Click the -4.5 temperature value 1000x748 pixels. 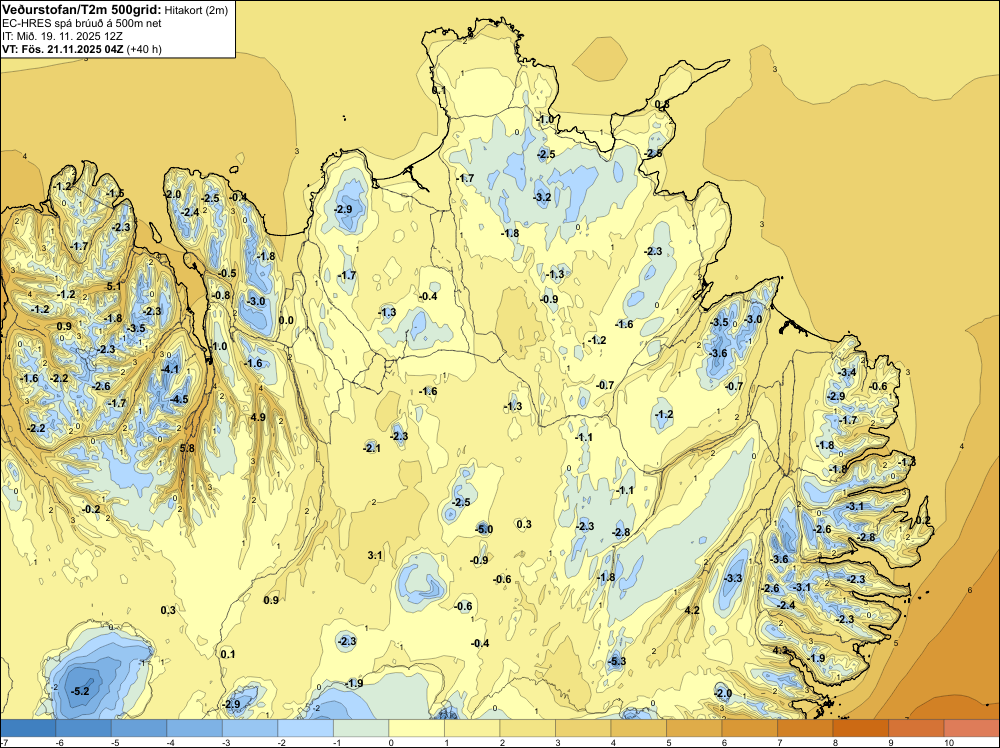(x=179, y=399)
